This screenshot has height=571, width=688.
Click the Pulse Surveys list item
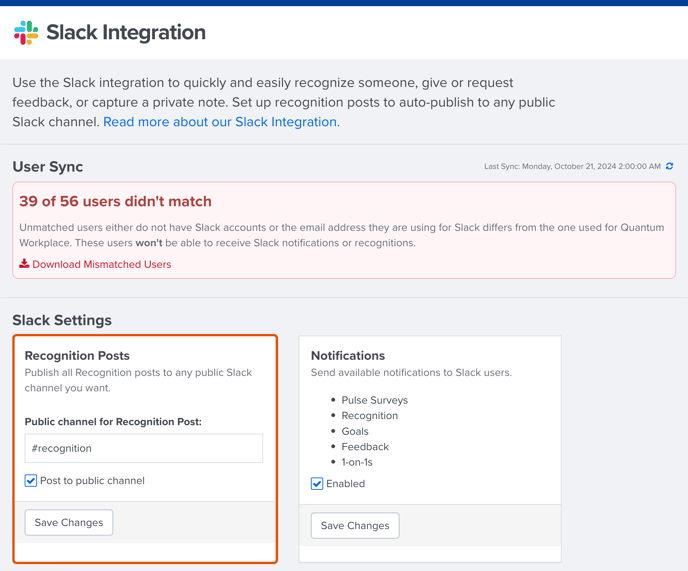375,400
